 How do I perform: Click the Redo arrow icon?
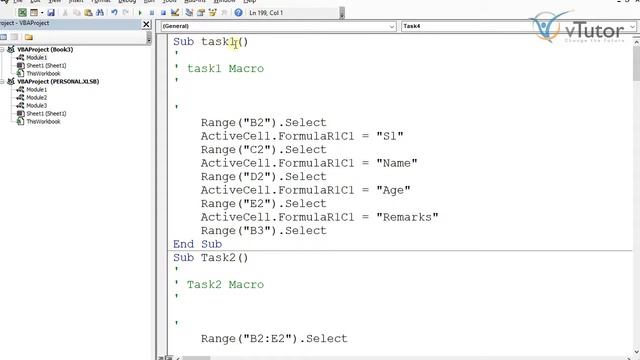(x=126, y=13)
